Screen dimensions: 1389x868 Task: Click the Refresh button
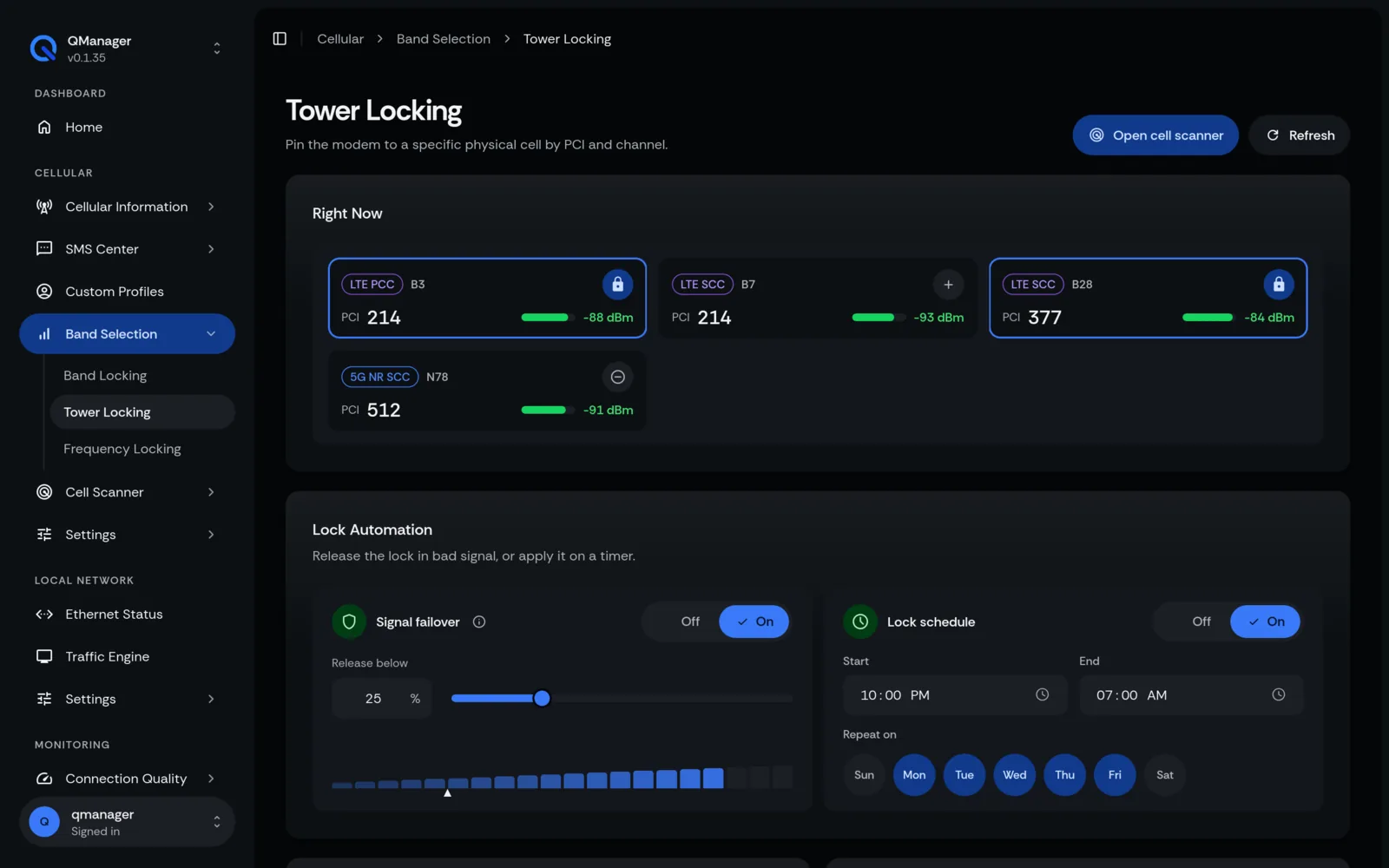pos(1299,135)
